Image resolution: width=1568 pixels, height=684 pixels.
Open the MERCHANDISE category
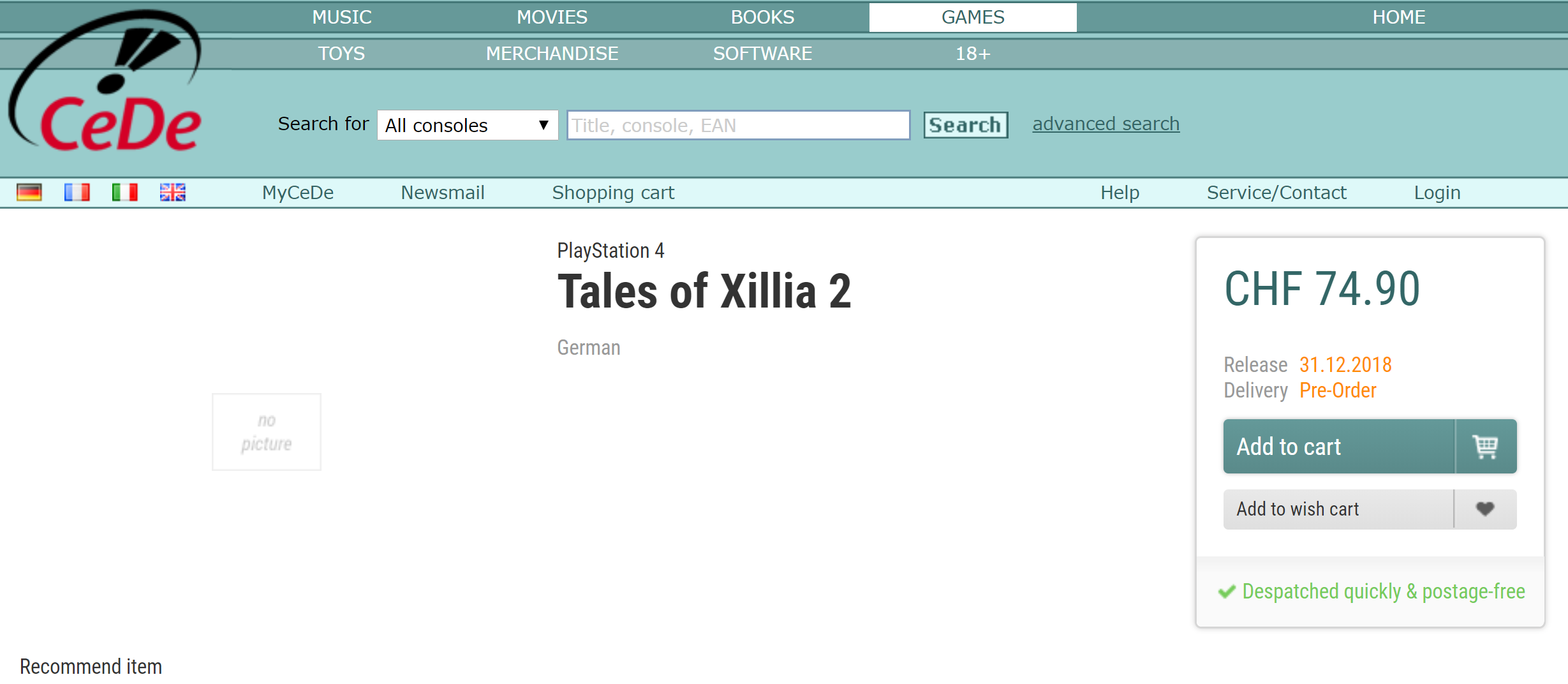(x=552, y=54)
